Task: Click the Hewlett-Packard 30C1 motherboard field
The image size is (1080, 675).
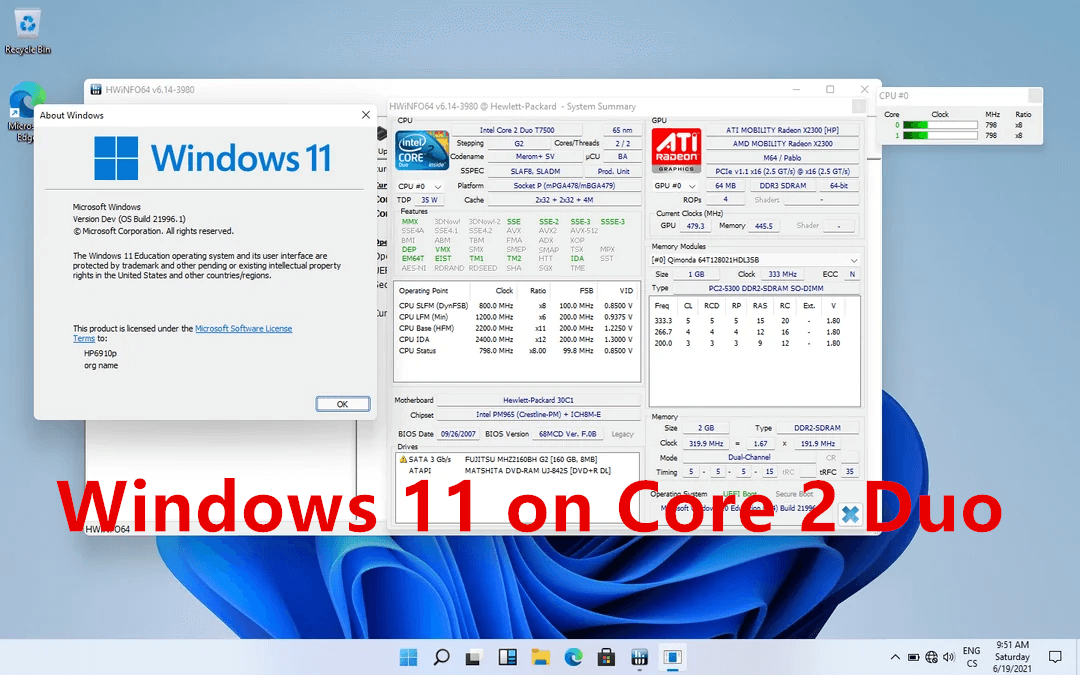Action: [x=538, y=400]
